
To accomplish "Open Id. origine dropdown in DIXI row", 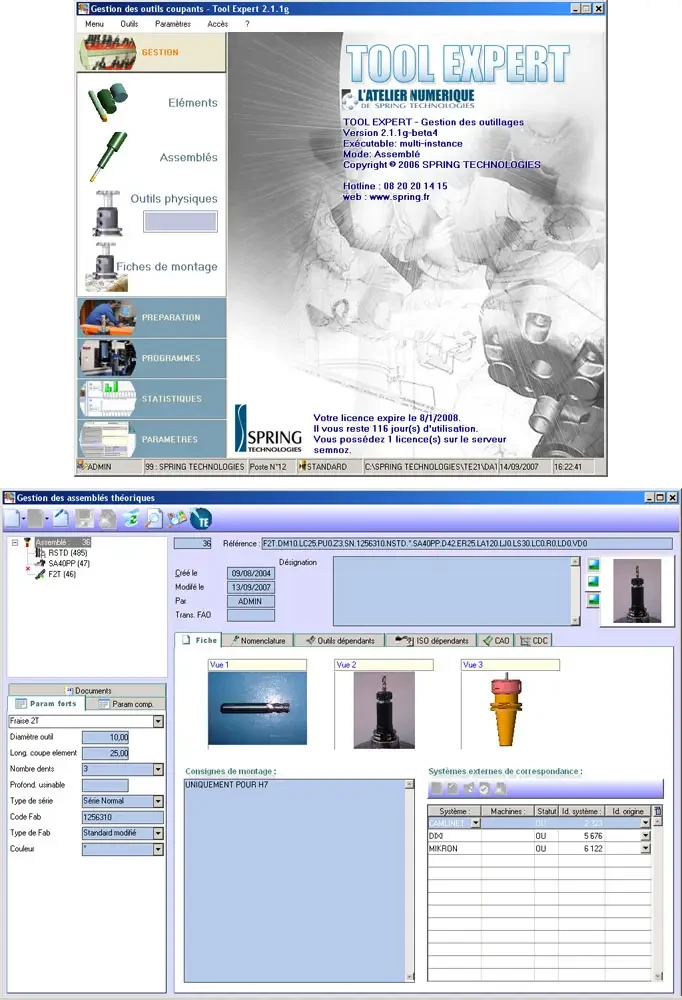I will (x=646, y=836).
